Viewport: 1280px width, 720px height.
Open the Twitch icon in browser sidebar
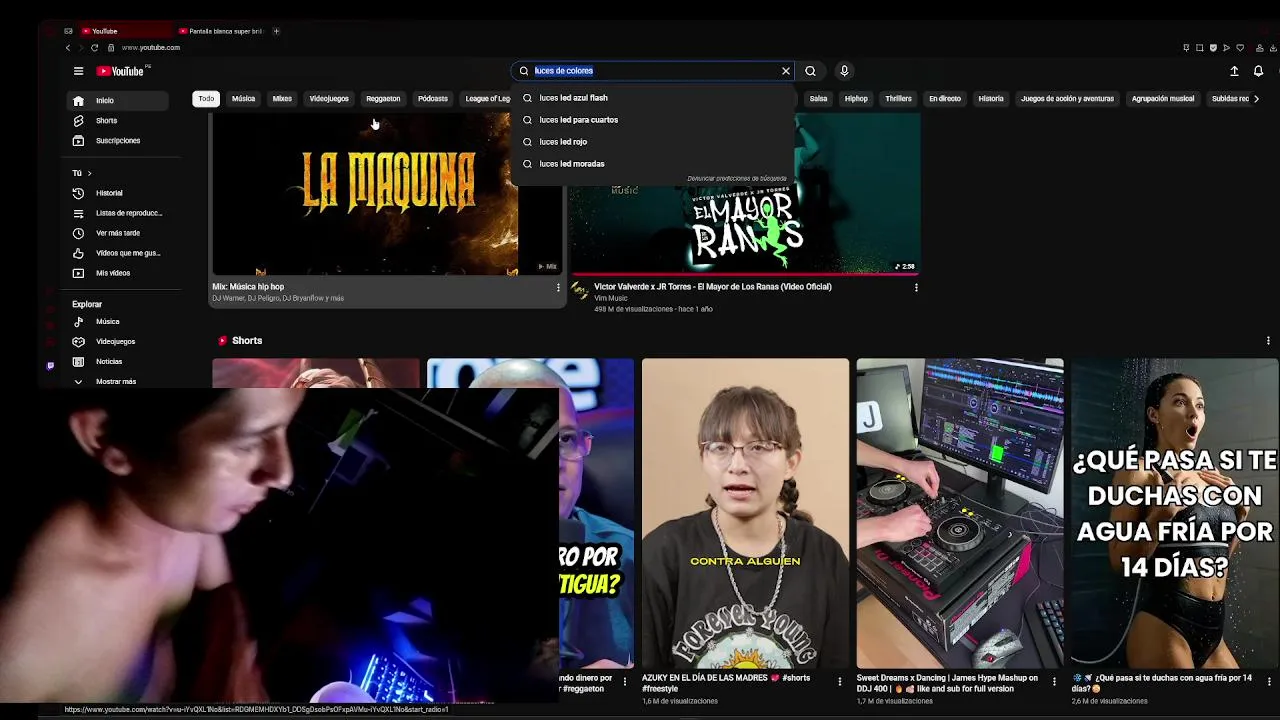(50, 366)
